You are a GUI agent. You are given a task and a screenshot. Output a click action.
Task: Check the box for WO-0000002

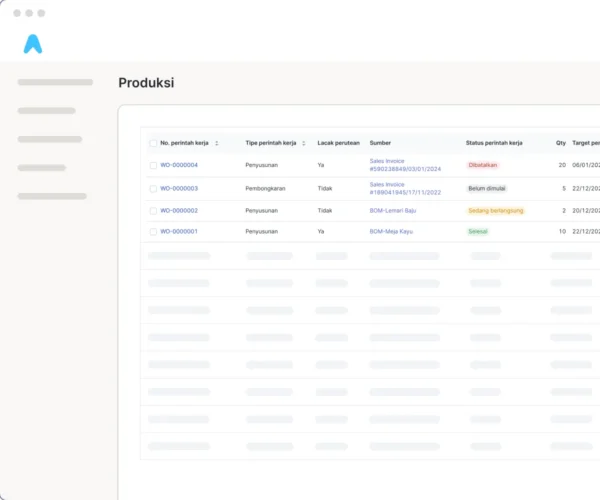[x=153, y=211]
